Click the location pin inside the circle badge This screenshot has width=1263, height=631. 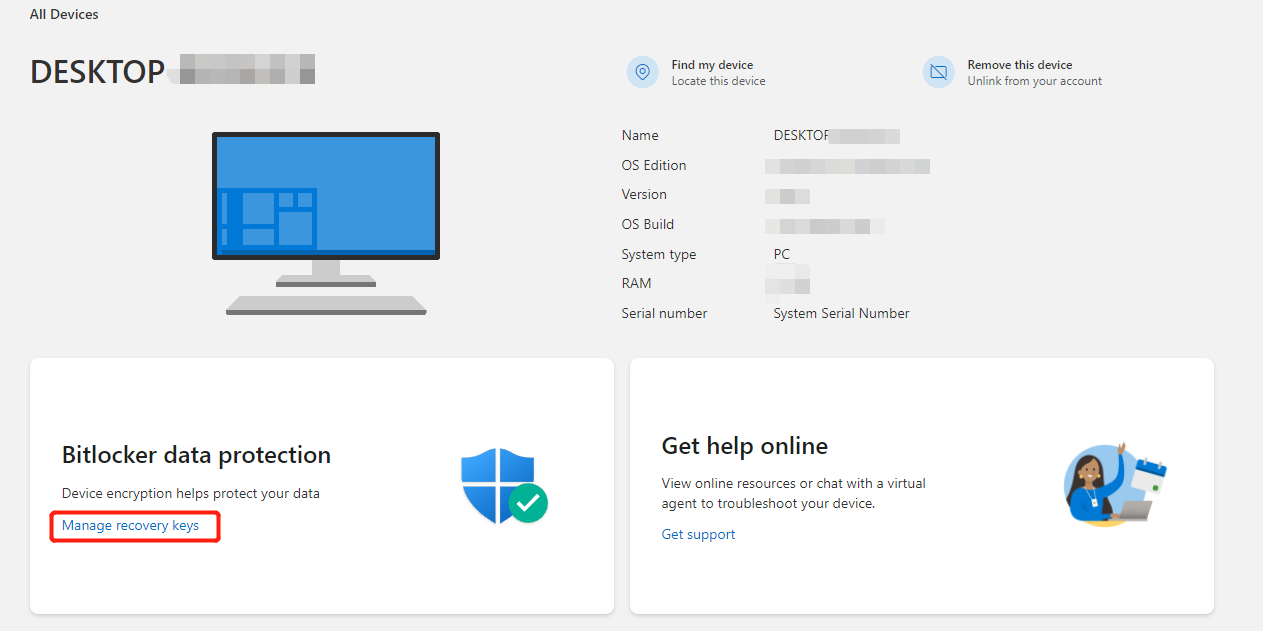[x=643, y=72]
